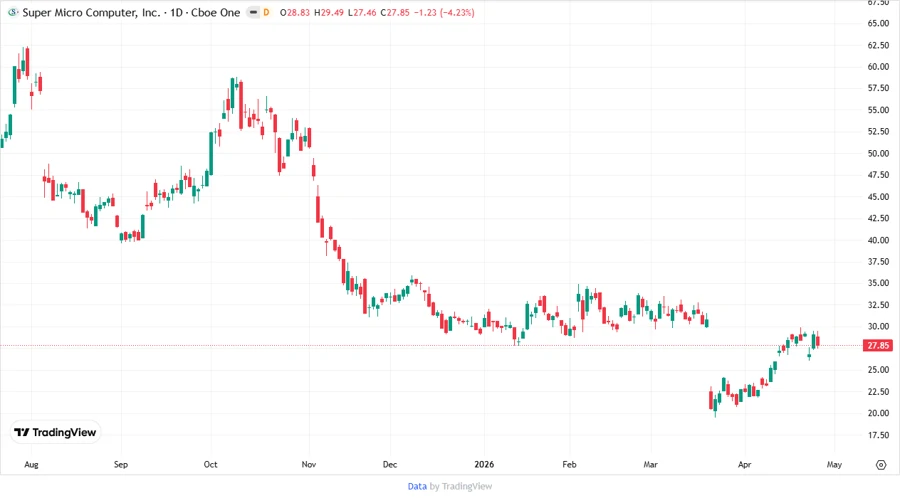Click the 17.50 price axis label
900x498 pixels.
(878, 435)
